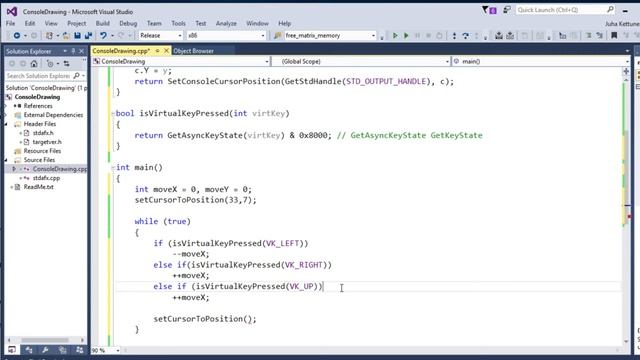The height and width of the screenshot is (360, 640).
Task: Click the Step Over debug icon
Action: [465, 36]
